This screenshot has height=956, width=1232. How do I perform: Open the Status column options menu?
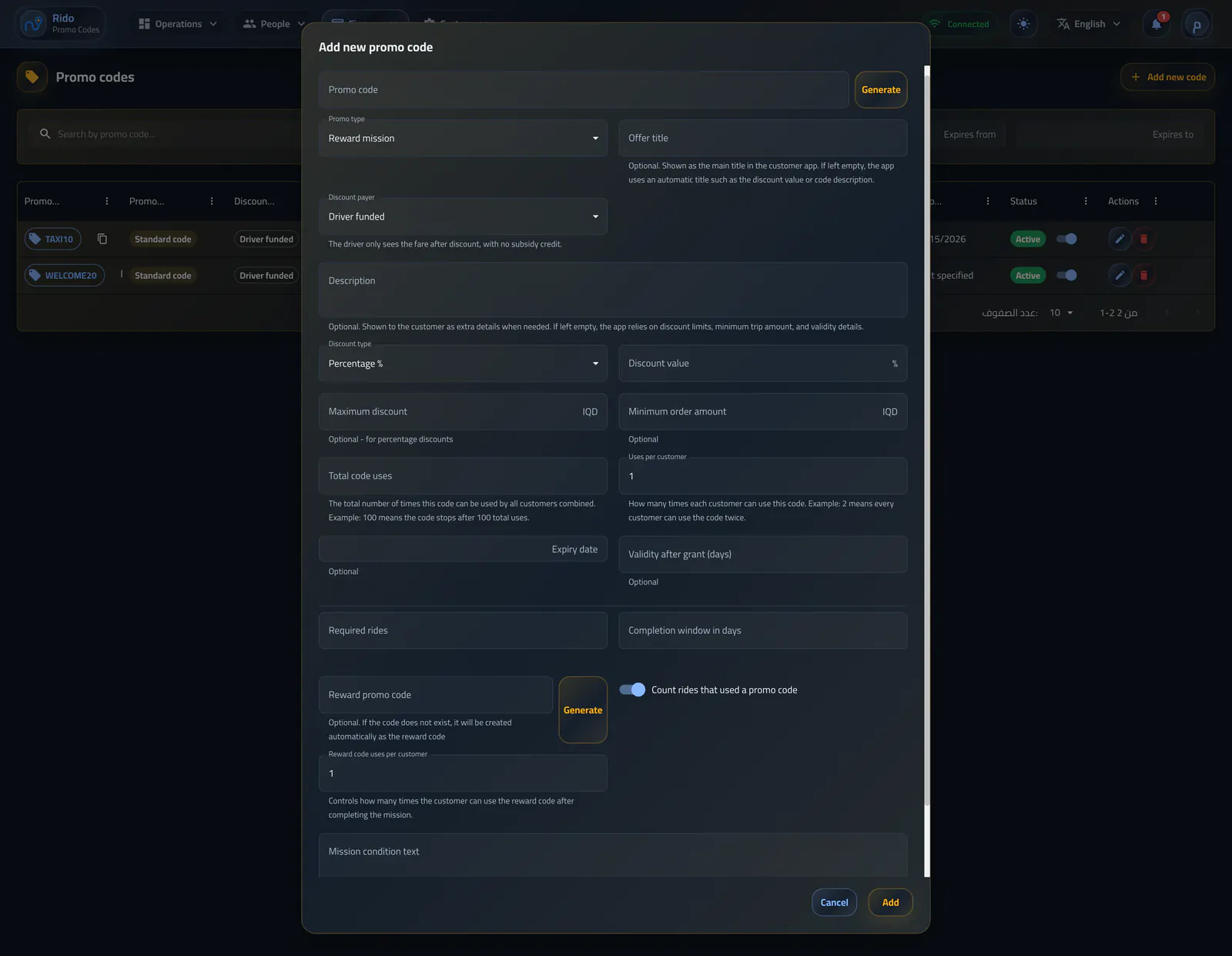(1086, 201)
